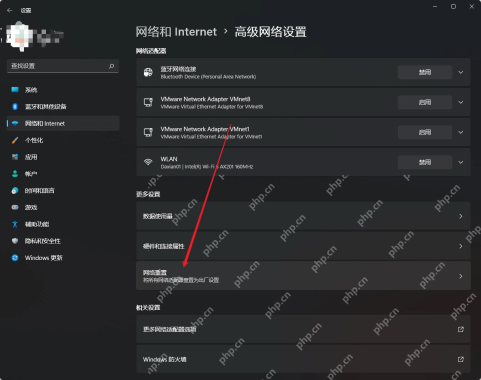Open 辅助功能 in the sidebar
The height and width of the screenshot is (380, 481).
[63, 224]
